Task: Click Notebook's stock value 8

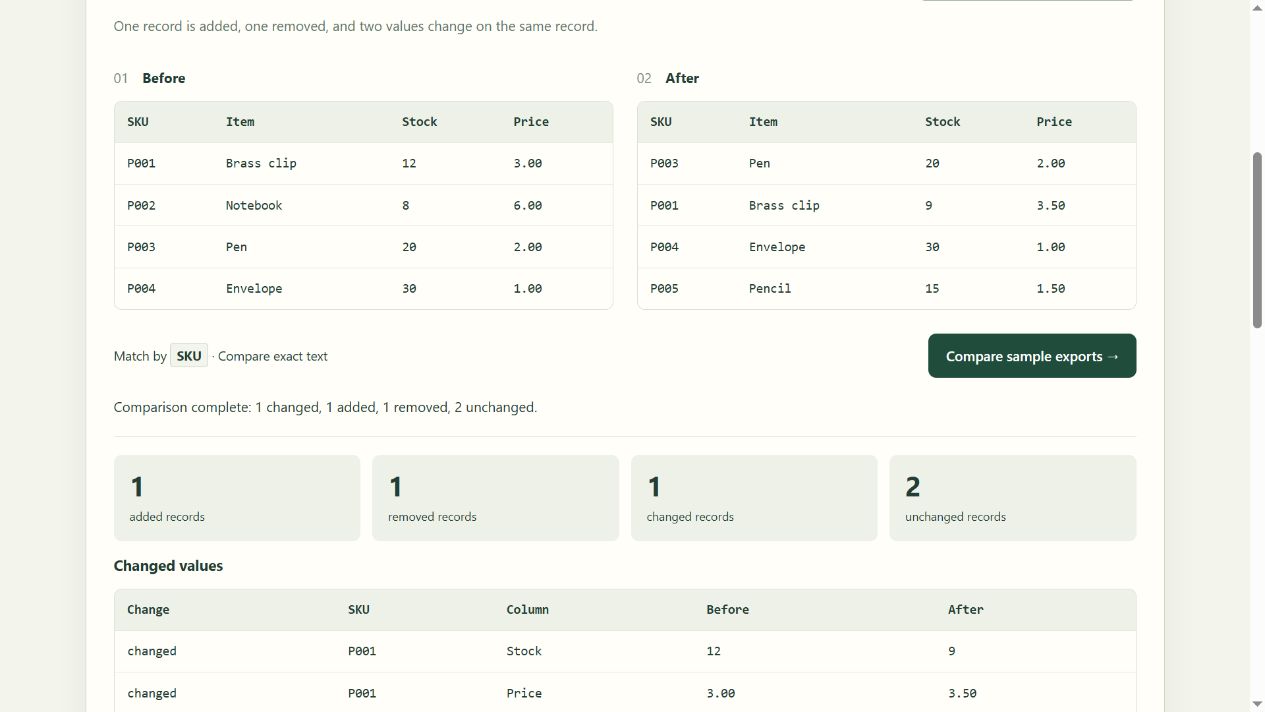Action: coord(406,205)
